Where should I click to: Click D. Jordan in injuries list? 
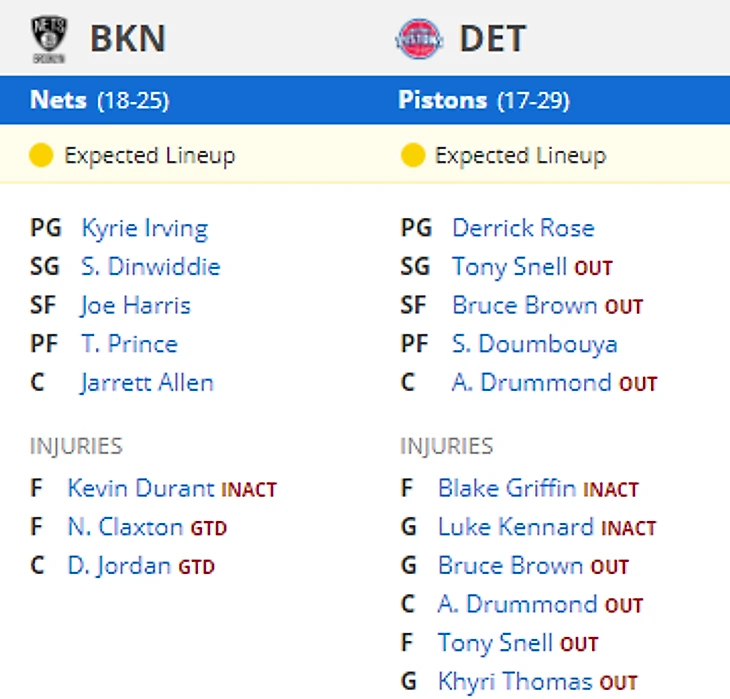(119, 566)
